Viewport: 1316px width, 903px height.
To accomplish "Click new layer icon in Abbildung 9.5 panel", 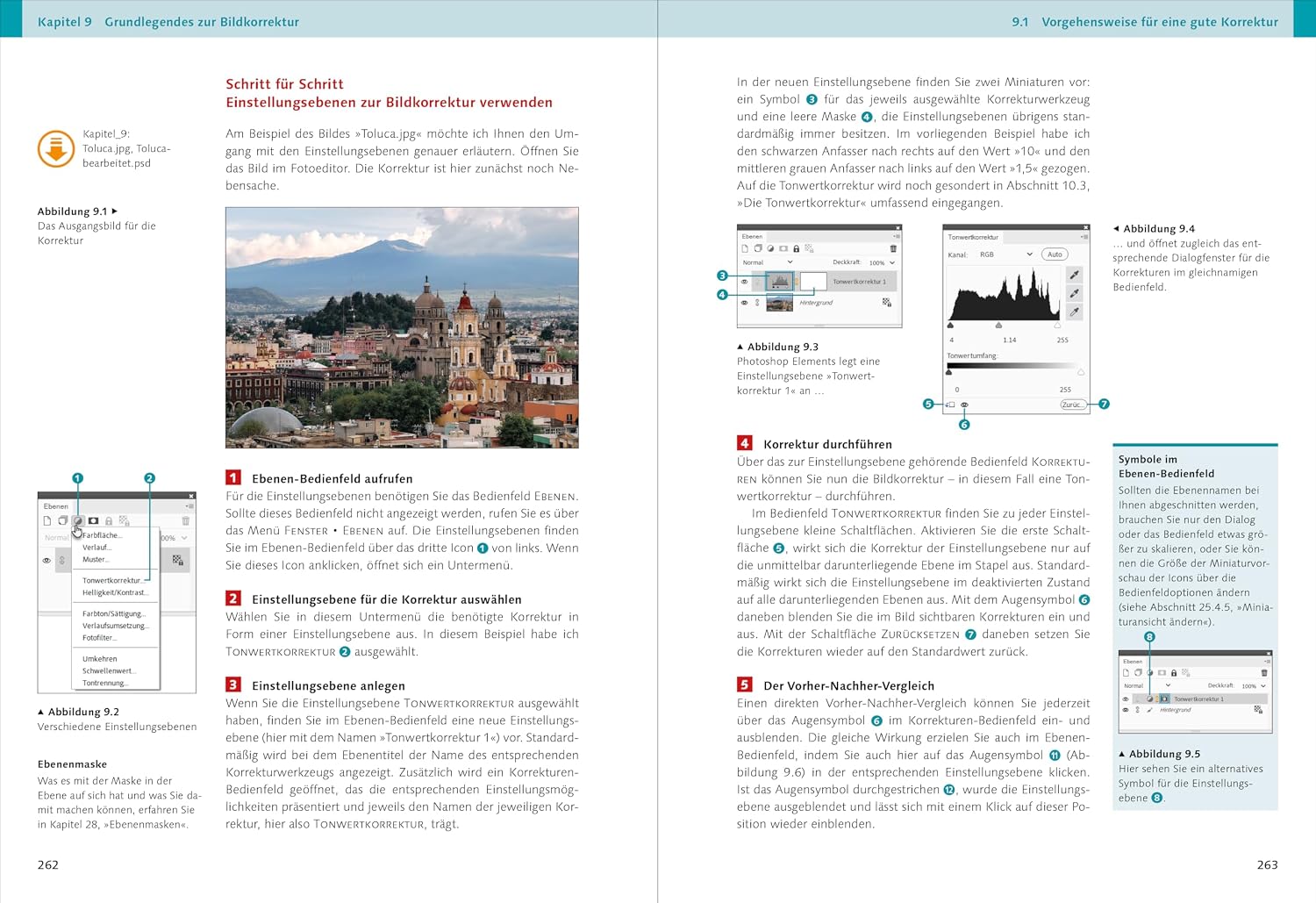I will tap(1126, 673).
